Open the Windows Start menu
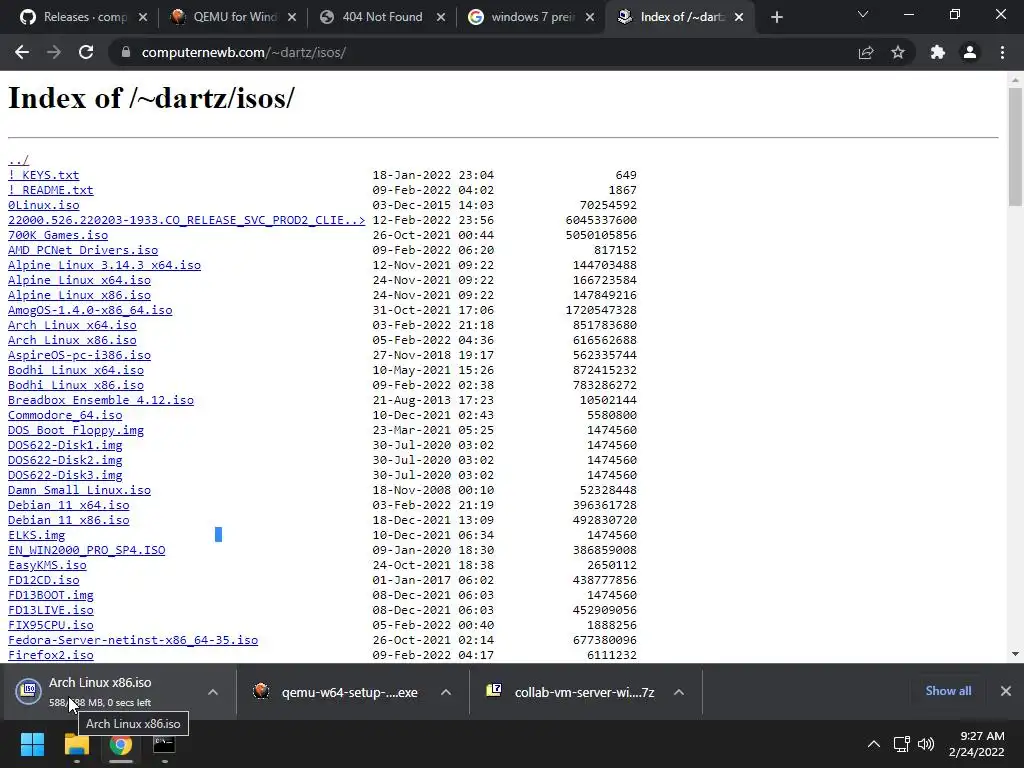 [32, 744]
